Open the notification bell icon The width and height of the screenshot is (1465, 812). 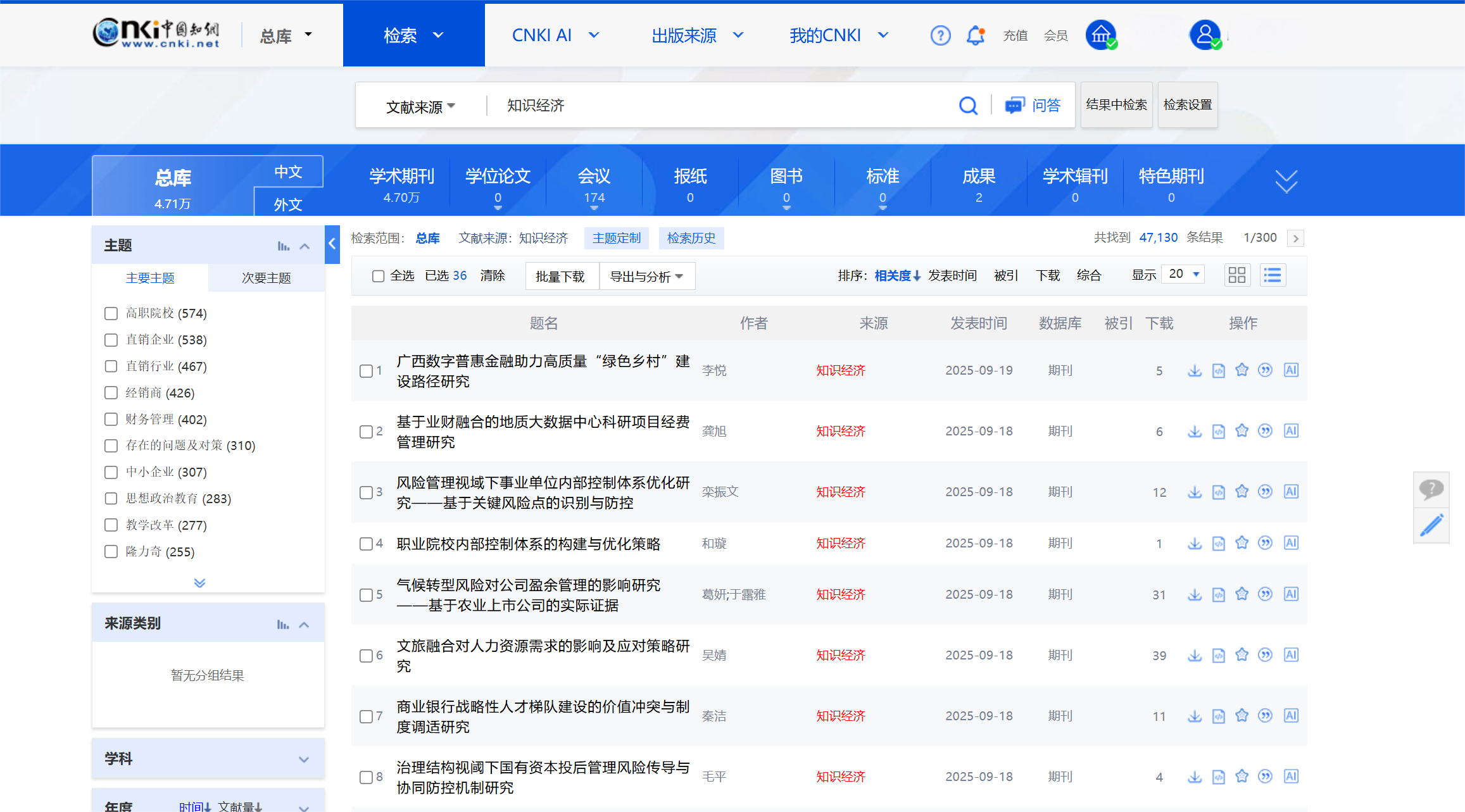pos(976,35)
